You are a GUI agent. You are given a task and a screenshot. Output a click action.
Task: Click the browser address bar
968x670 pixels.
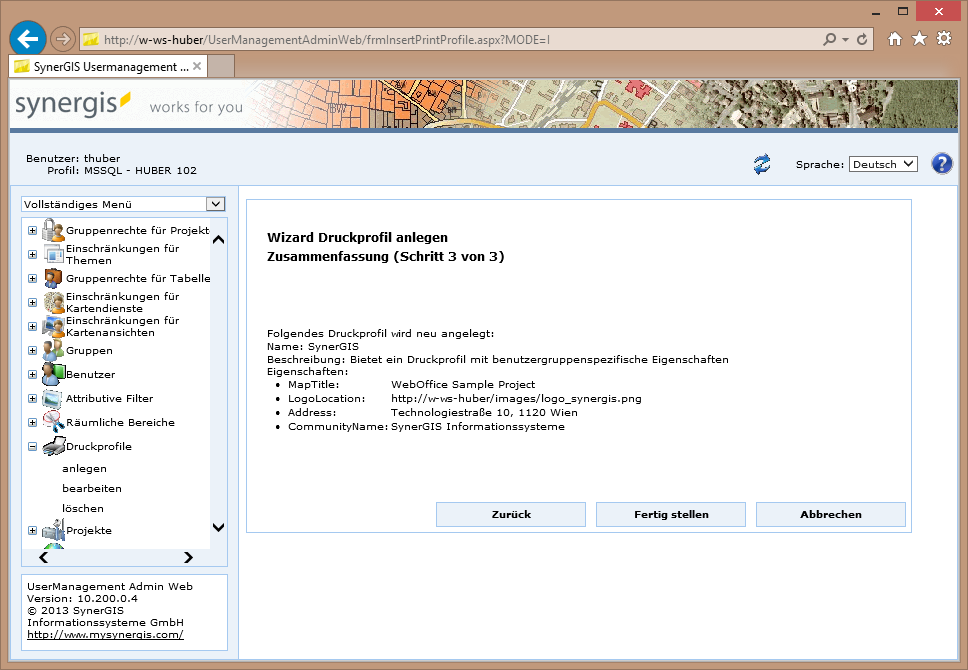tap(450, 40)
